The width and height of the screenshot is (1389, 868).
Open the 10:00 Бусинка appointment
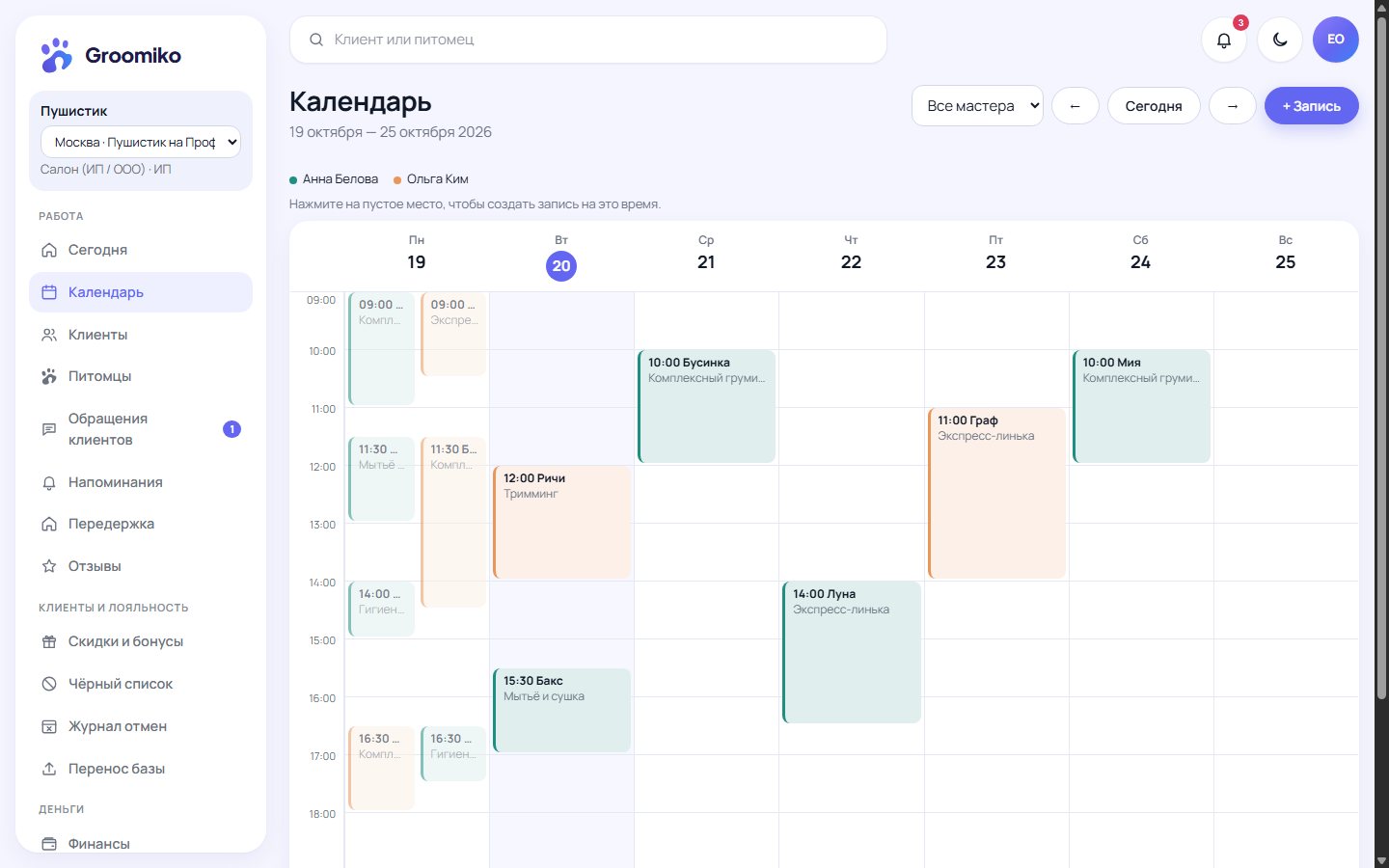(x=706, y=406)
